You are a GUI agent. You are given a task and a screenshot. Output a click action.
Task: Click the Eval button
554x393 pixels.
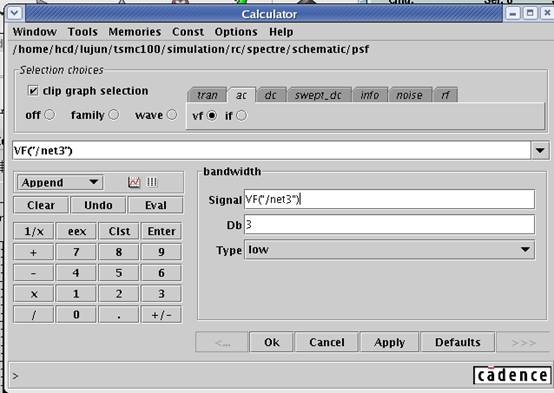click(155, 205)
